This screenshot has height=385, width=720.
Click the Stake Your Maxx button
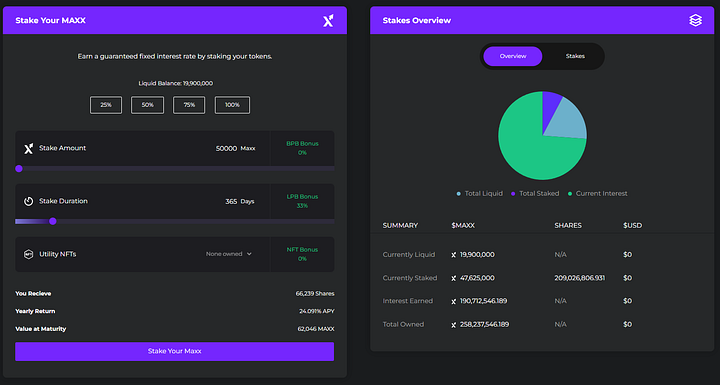coord(174,351)
